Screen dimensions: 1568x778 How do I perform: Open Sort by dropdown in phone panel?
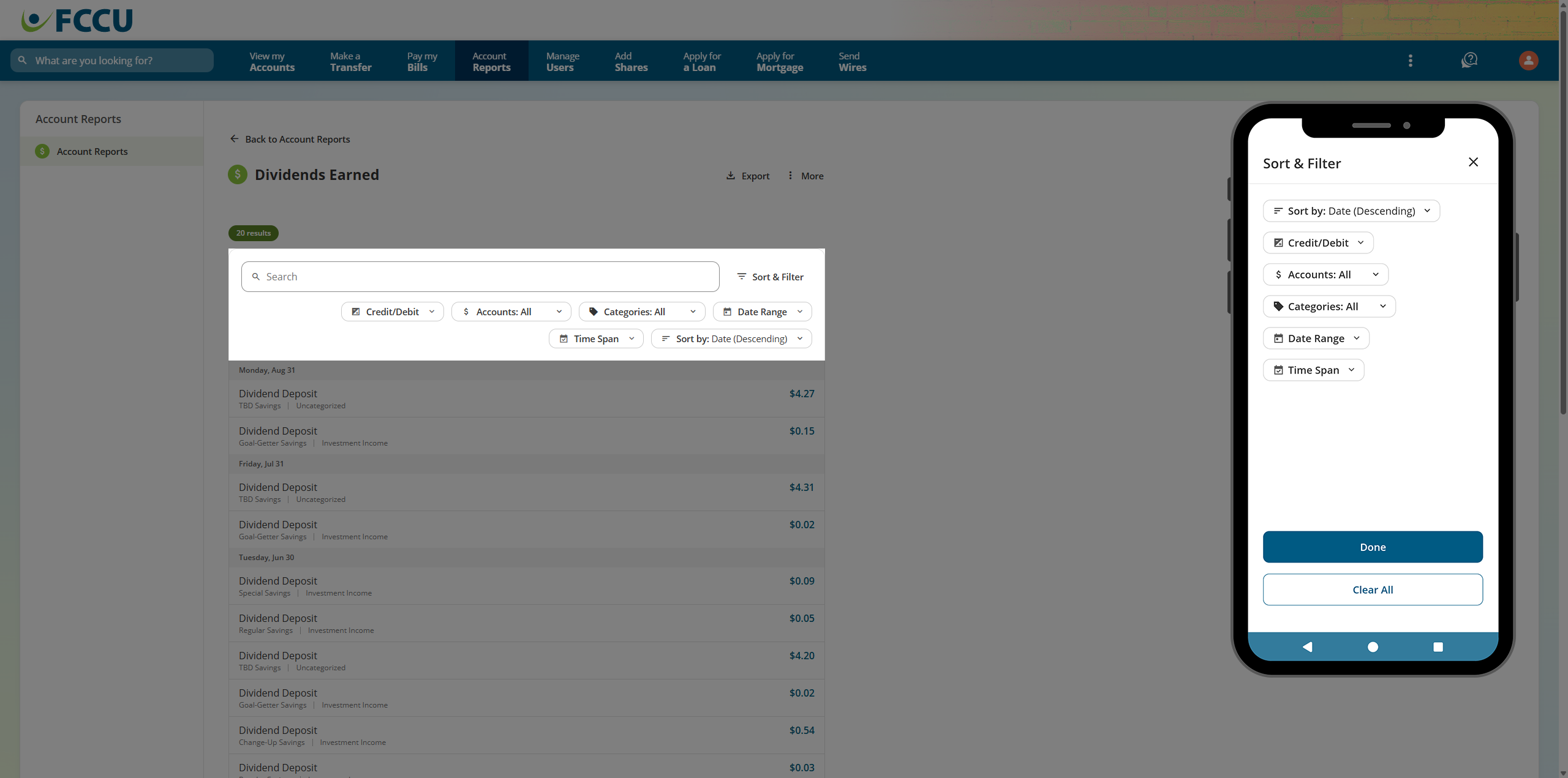point(1351,211)
